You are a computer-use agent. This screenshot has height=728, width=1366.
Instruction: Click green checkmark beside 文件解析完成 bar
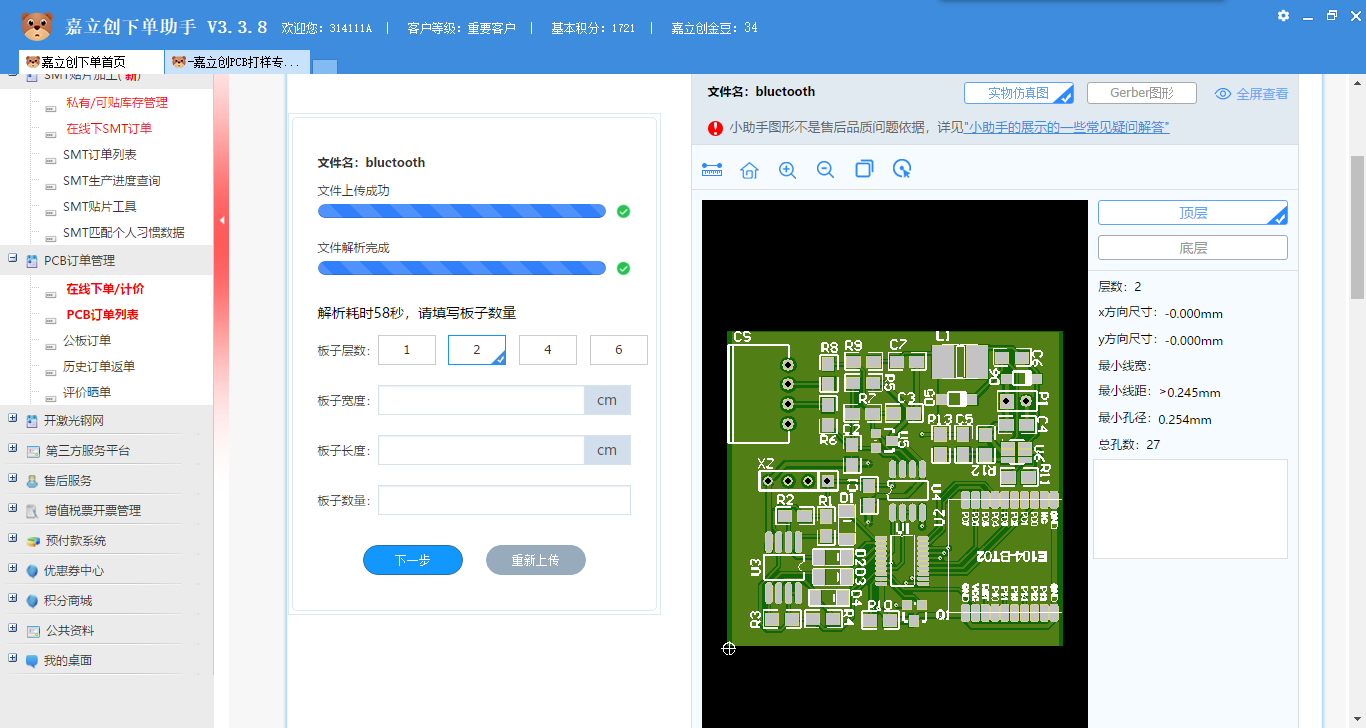pos(623,268)
